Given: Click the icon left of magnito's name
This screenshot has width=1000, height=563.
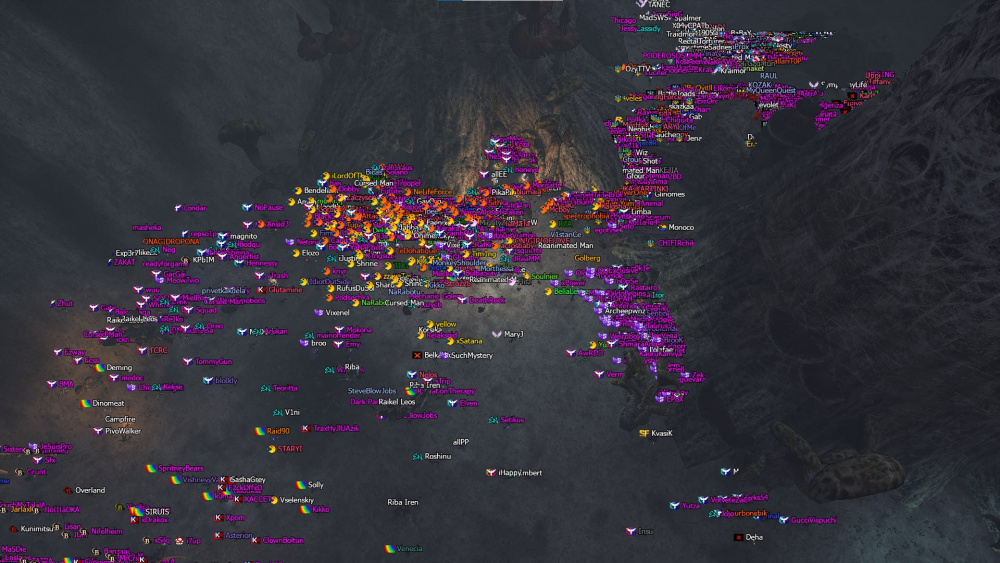Looking at the screenshot, I should pos(223,236).
